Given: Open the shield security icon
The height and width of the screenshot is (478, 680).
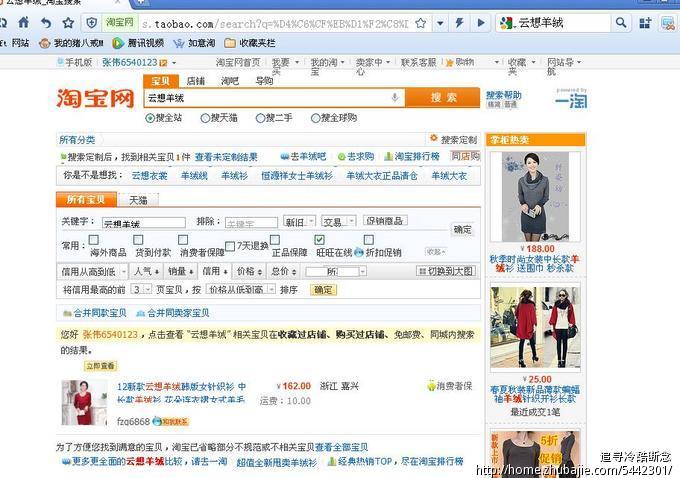Looking at the screenshot, I should [x=92, y=23].
